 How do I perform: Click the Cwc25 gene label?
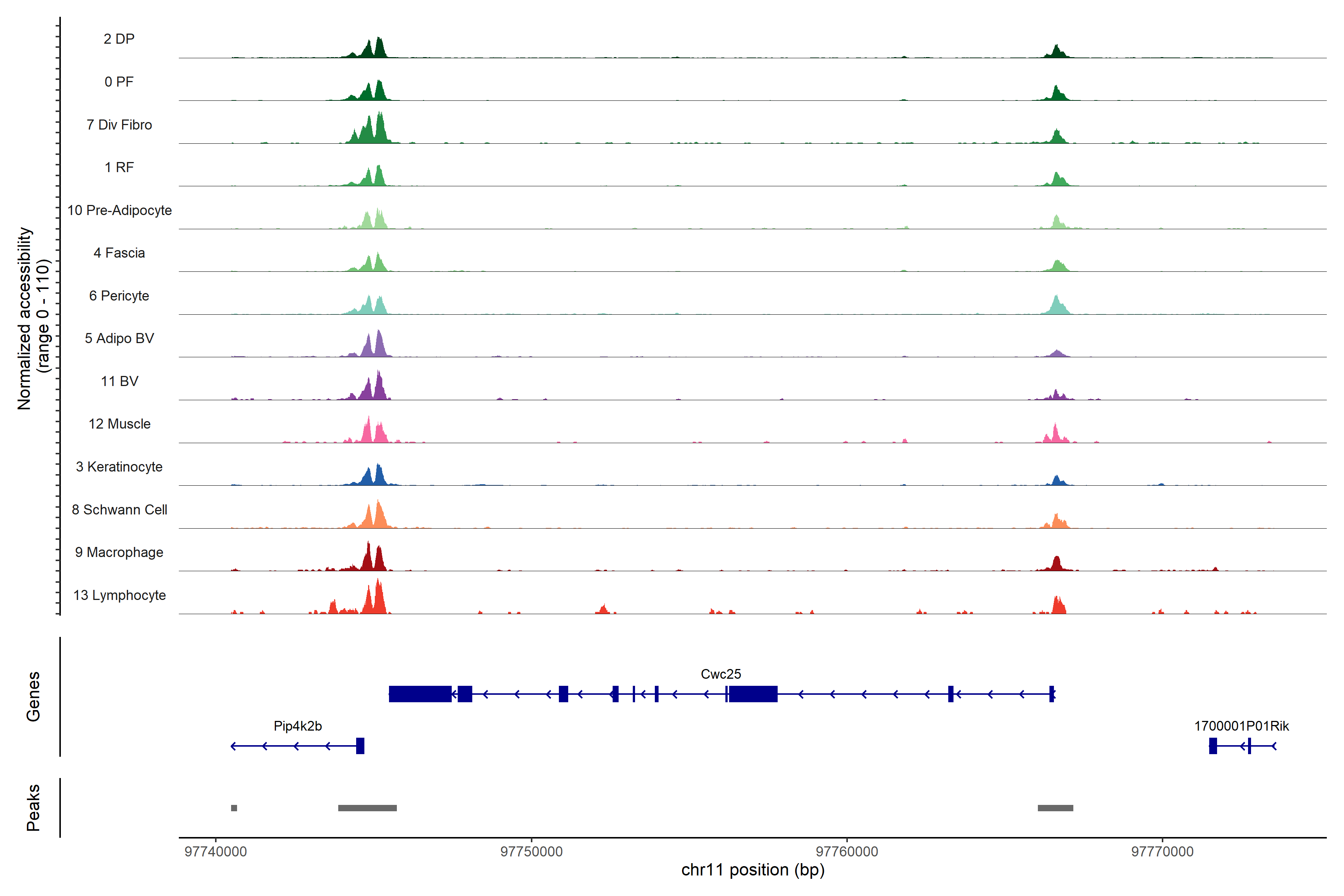[x=721, y=674]
